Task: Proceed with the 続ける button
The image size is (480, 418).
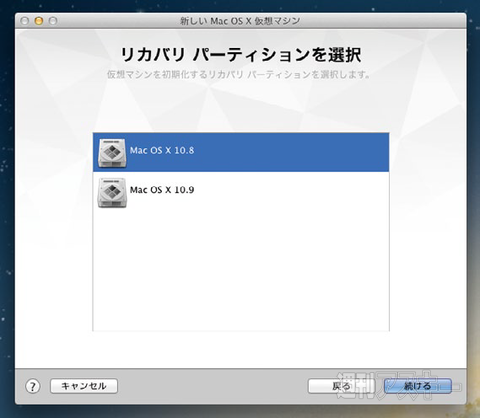Action: click(x=418, y=386)
